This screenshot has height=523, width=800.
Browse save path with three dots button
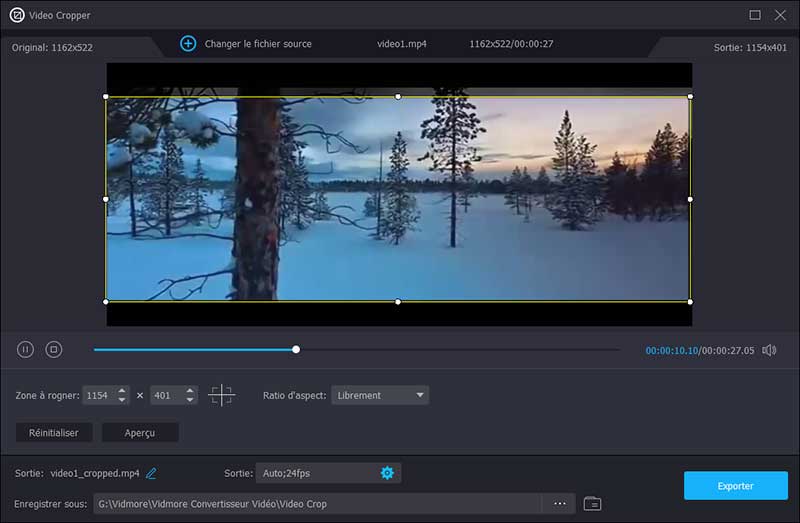pyautogui.click(x=560, y=503)
